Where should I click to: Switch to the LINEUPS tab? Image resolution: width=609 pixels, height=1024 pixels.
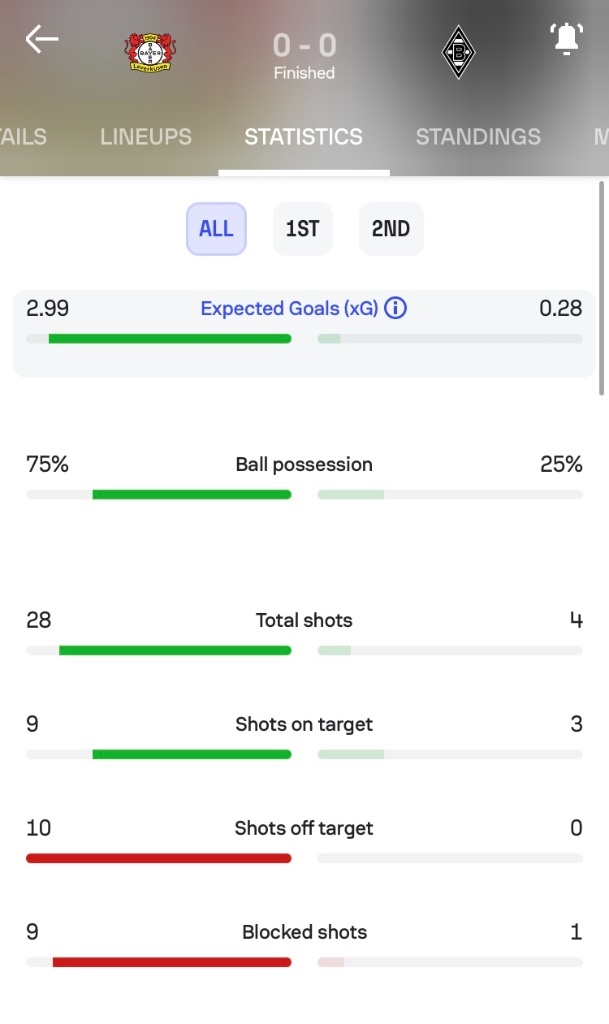[146, 136]
